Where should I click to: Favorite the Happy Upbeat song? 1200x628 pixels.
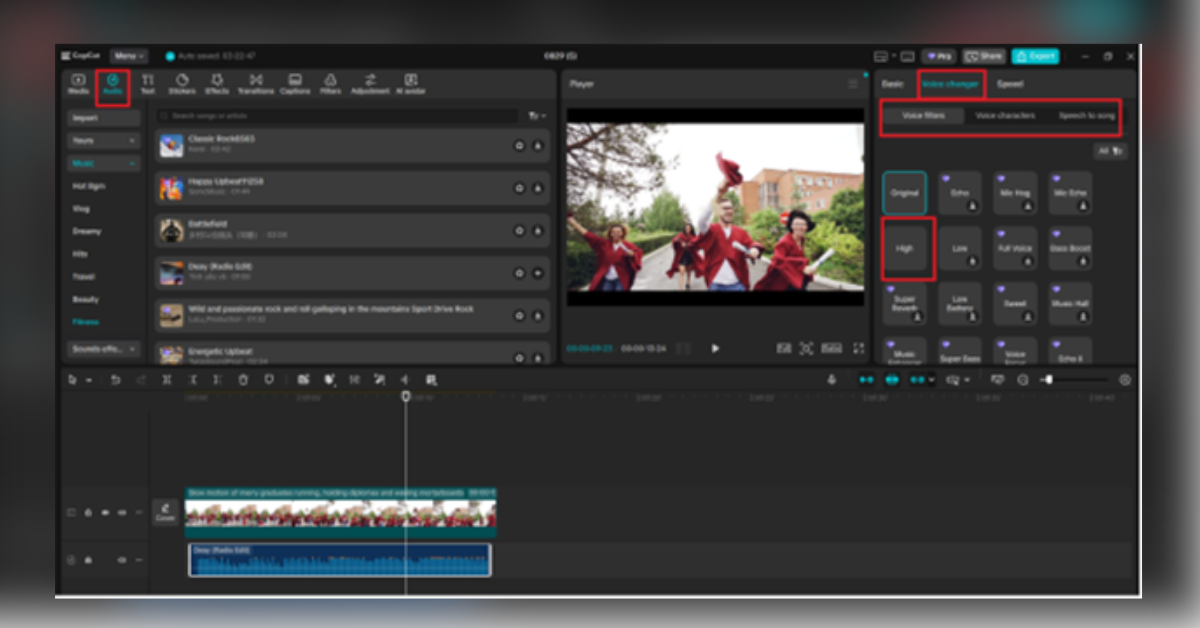519,188
